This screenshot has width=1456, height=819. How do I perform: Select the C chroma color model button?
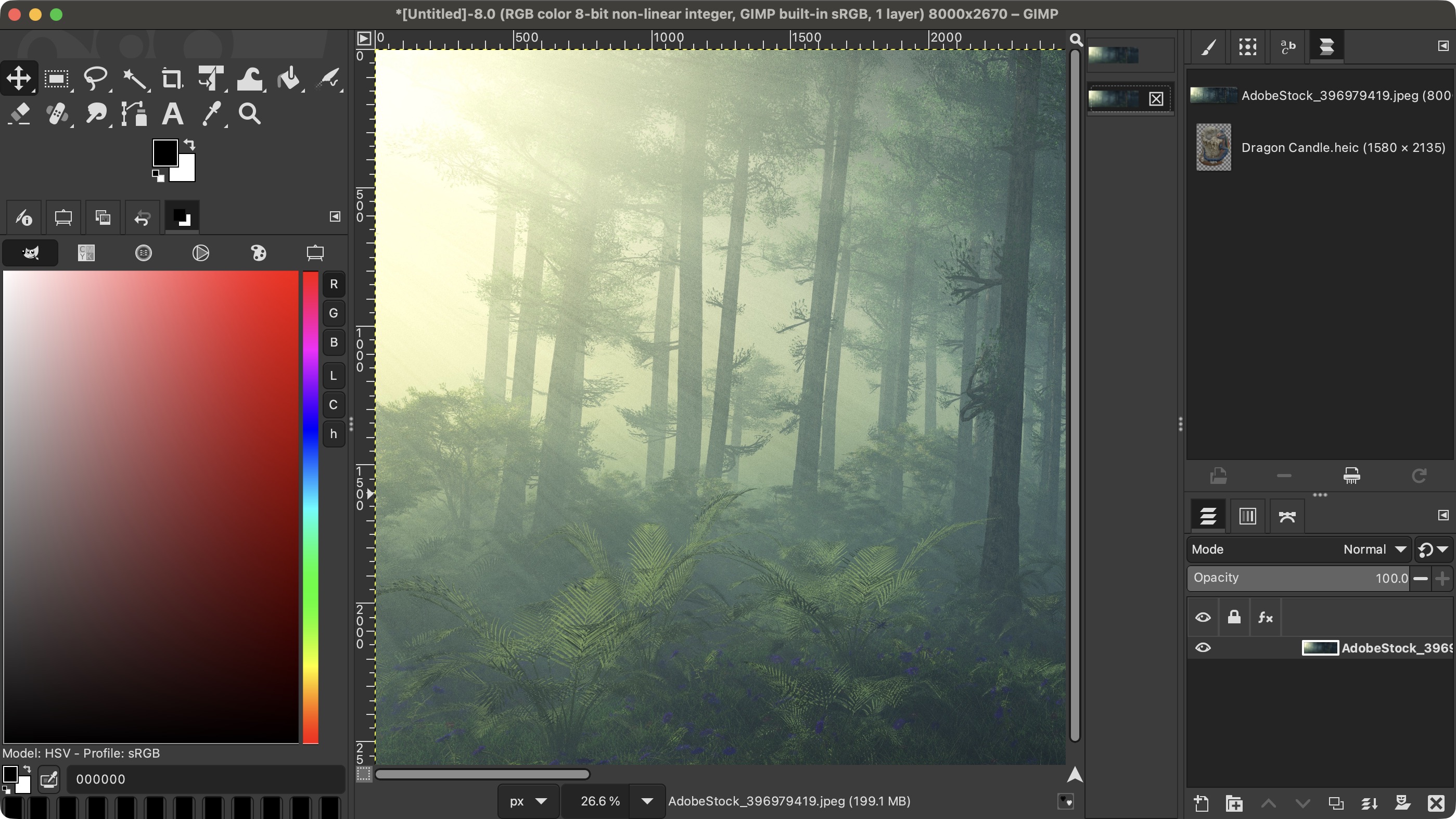click(334, 405)
